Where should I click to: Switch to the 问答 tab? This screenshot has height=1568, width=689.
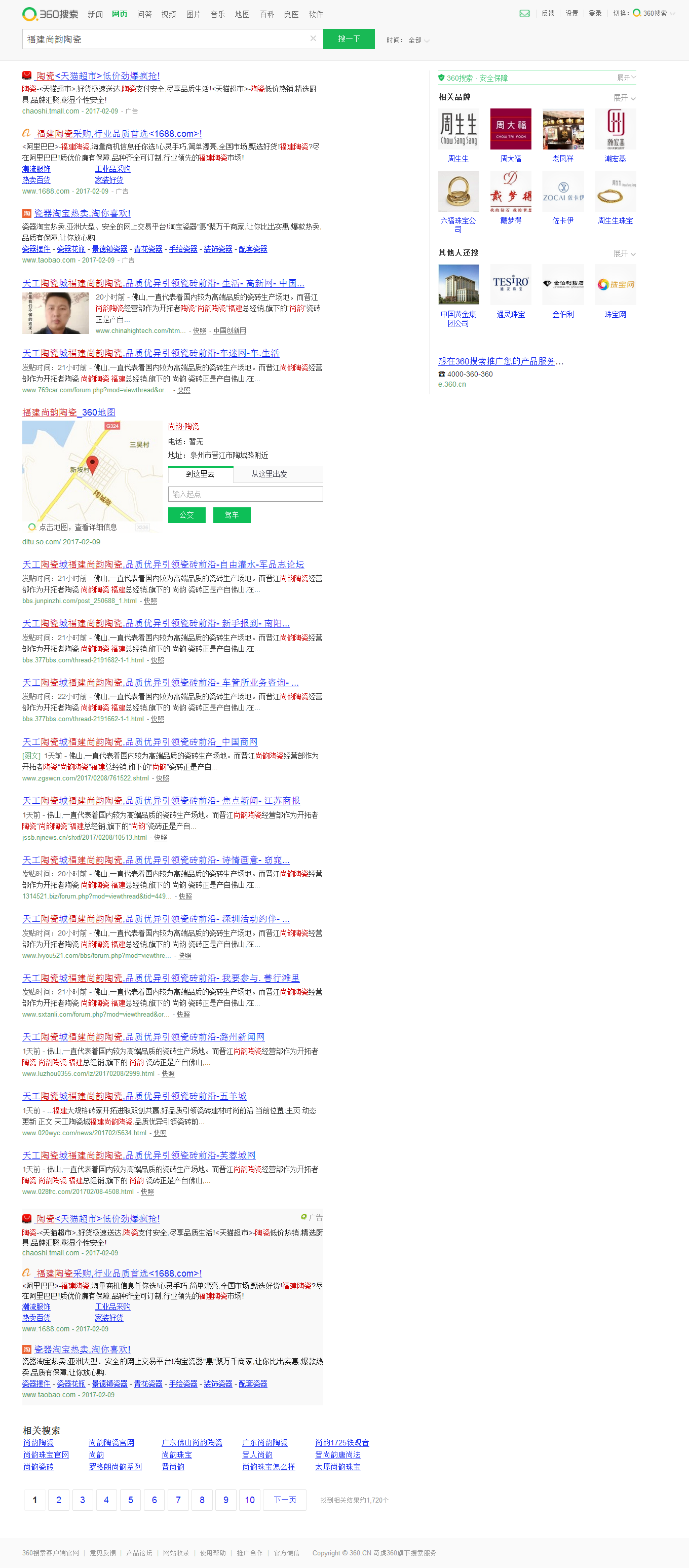[x=144, y=14]
